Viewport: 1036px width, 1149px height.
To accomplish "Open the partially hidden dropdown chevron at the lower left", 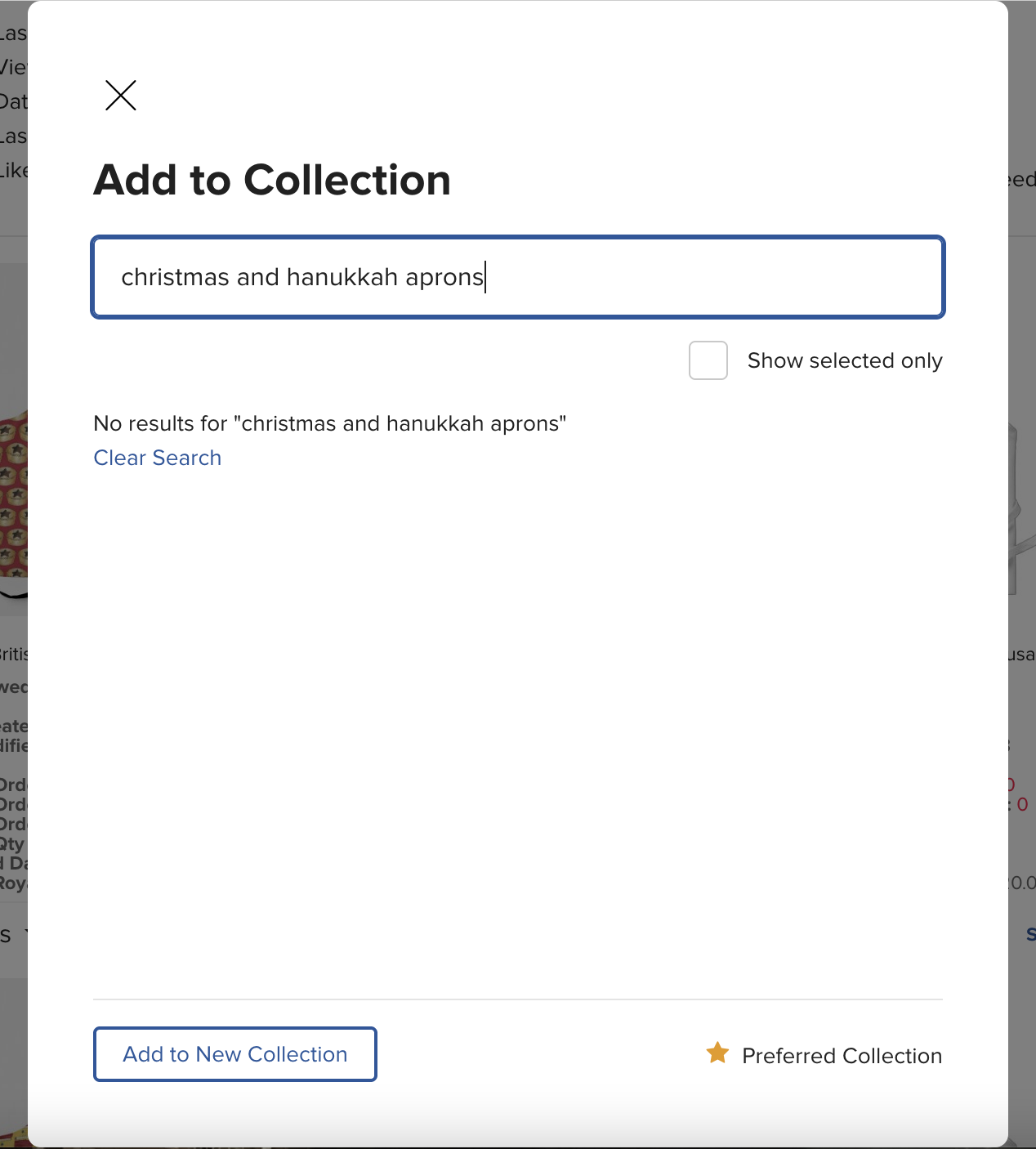I will (26, 933).
